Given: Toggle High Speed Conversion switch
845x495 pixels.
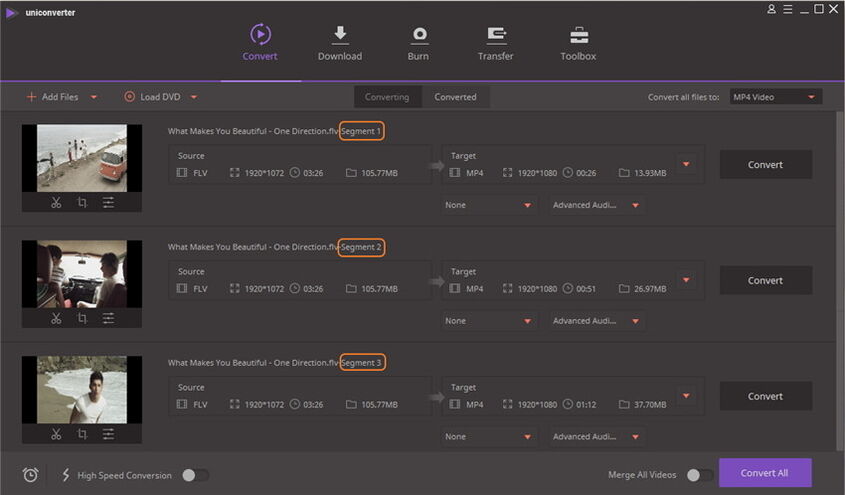Looking at the screenshot, I should tap(195, 475).
